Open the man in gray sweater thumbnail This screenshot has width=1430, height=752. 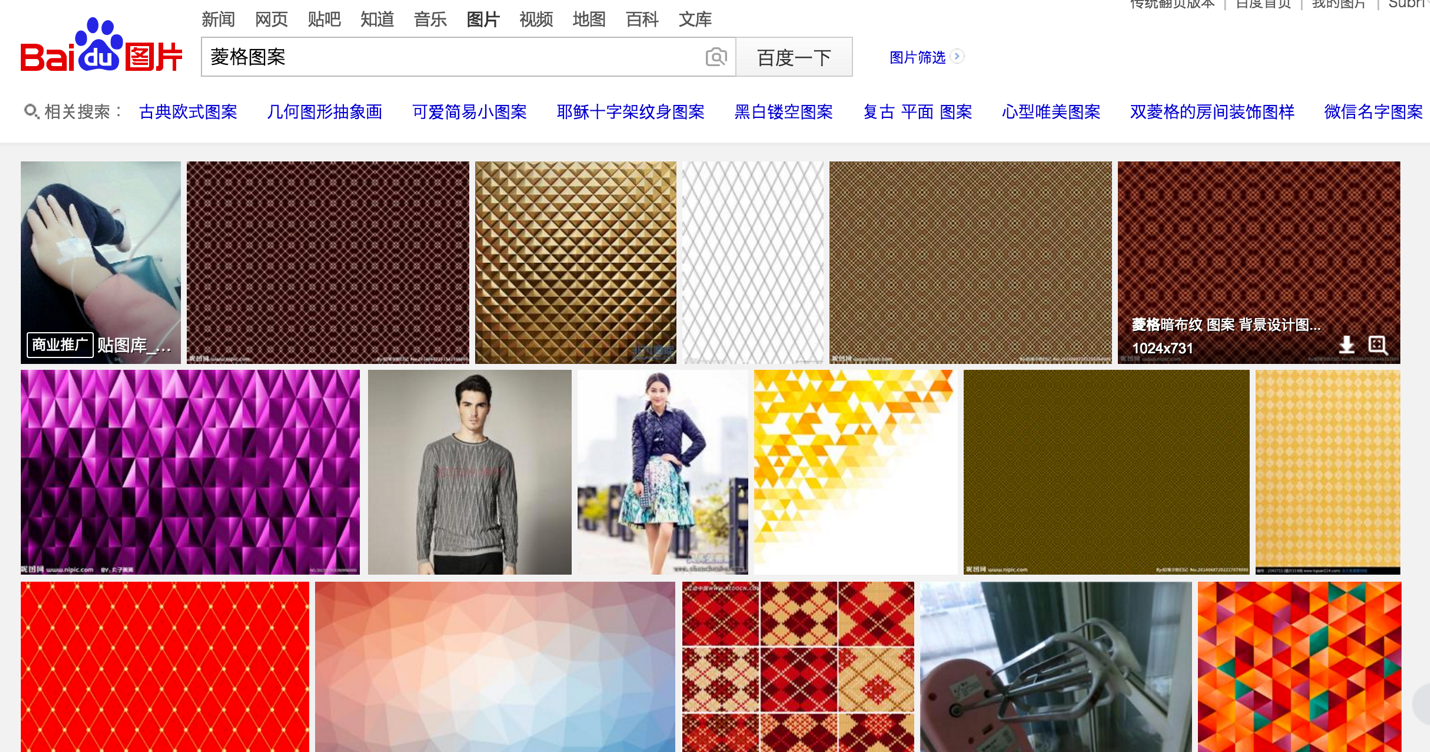pyautogui.click(x=470, y=472)
